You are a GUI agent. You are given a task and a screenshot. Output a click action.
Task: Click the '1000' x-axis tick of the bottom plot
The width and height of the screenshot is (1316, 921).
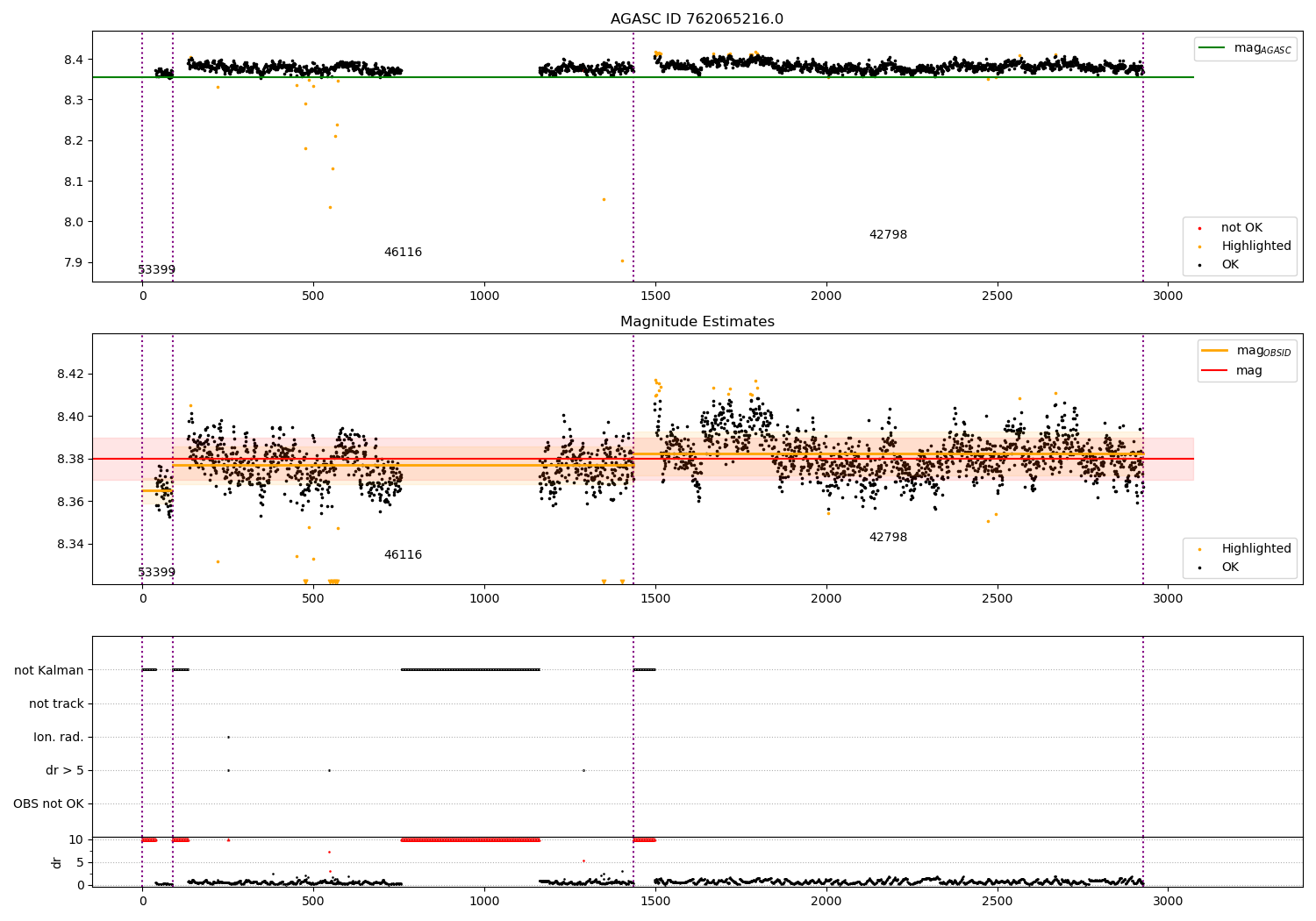pos(484,901)
